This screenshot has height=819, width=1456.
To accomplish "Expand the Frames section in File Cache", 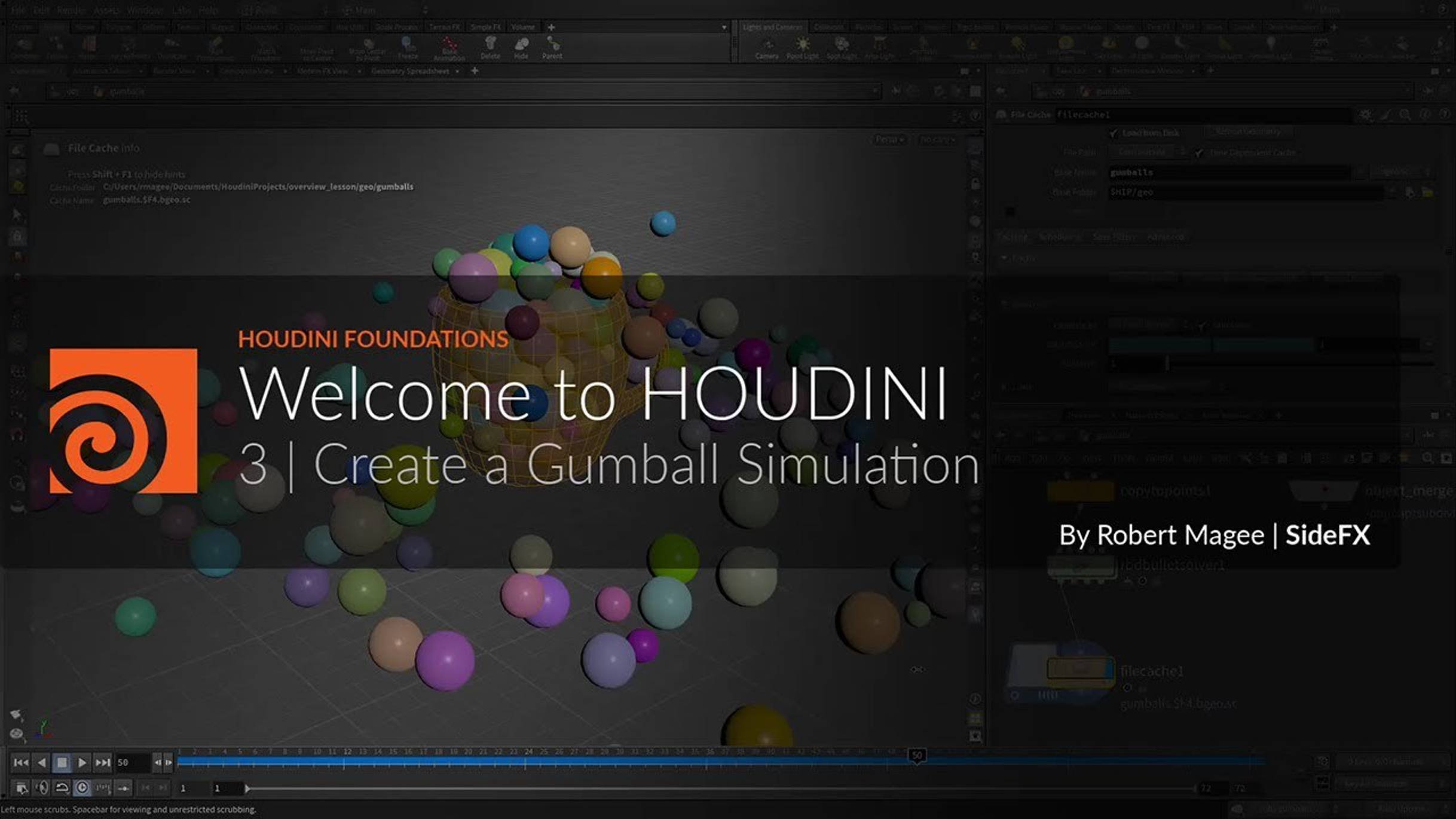I will 1005,258.
